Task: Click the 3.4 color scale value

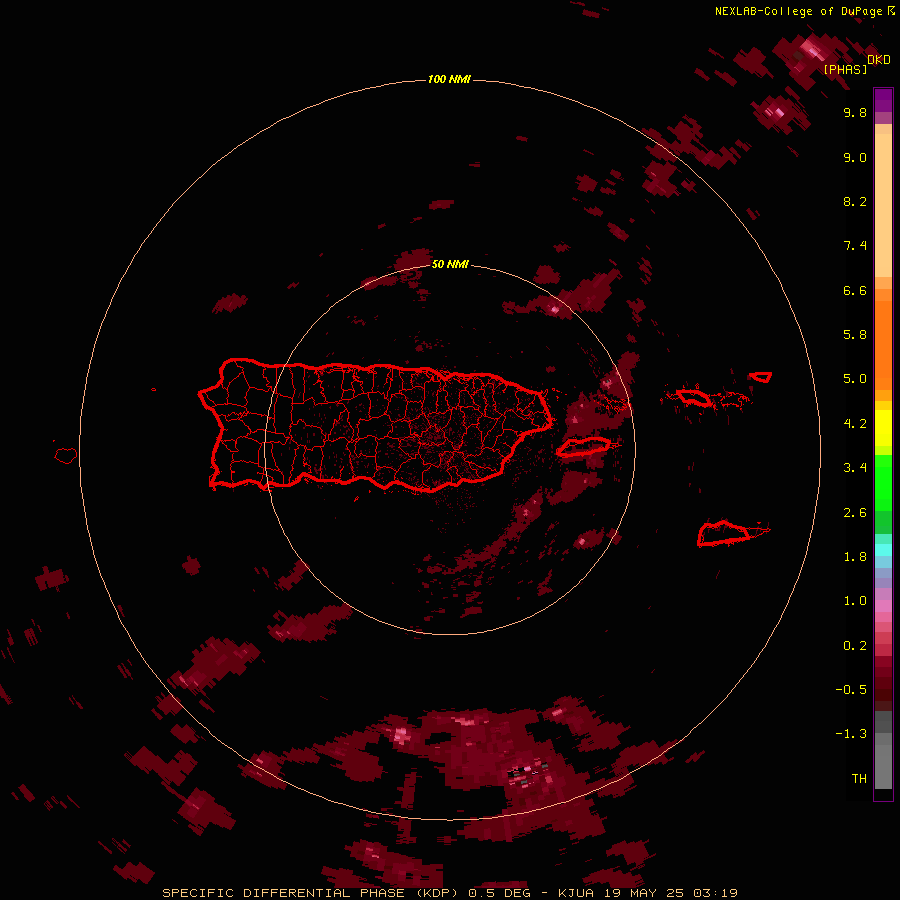Action: pyautogui.click(x=855, y=468)
